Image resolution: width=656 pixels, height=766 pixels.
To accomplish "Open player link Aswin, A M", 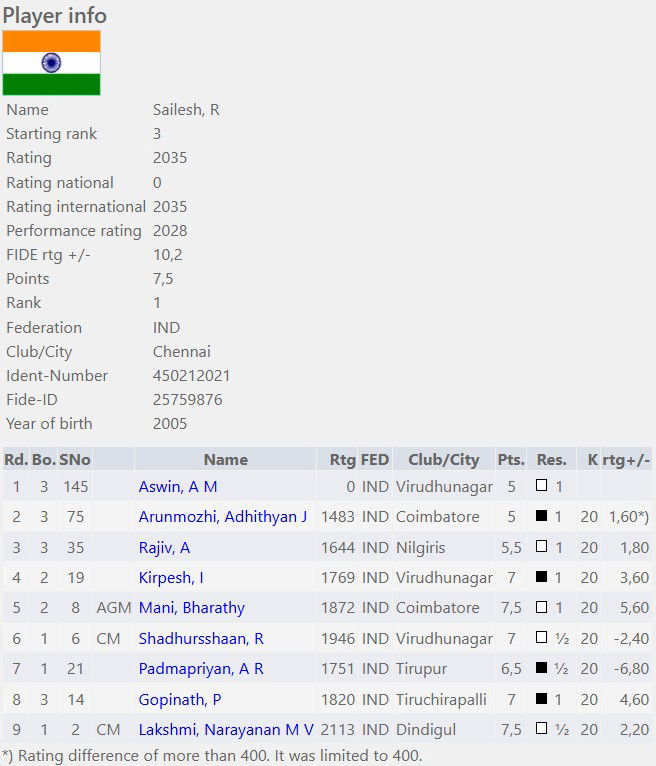I will coord(177,487).
